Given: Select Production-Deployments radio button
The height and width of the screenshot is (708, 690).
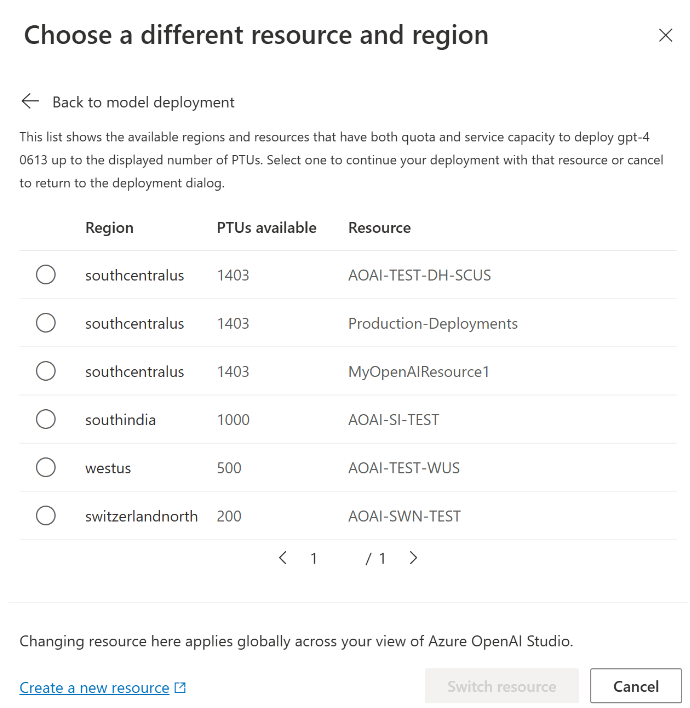Looking at the screenshot, I should (46, 323).
